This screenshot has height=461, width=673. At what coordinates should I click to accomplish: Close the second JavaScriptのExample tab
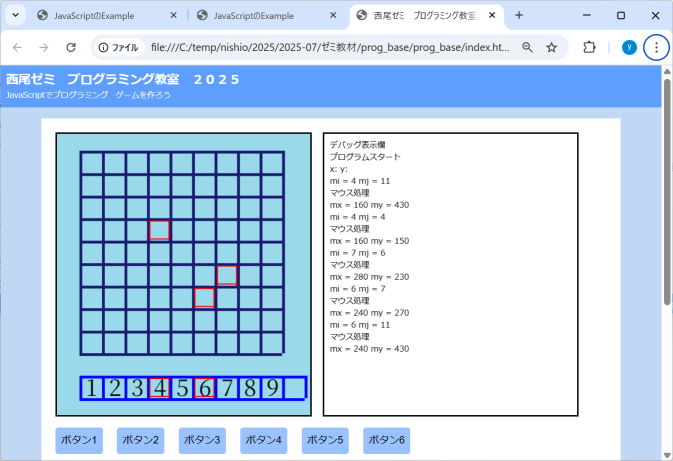(333, 15)
